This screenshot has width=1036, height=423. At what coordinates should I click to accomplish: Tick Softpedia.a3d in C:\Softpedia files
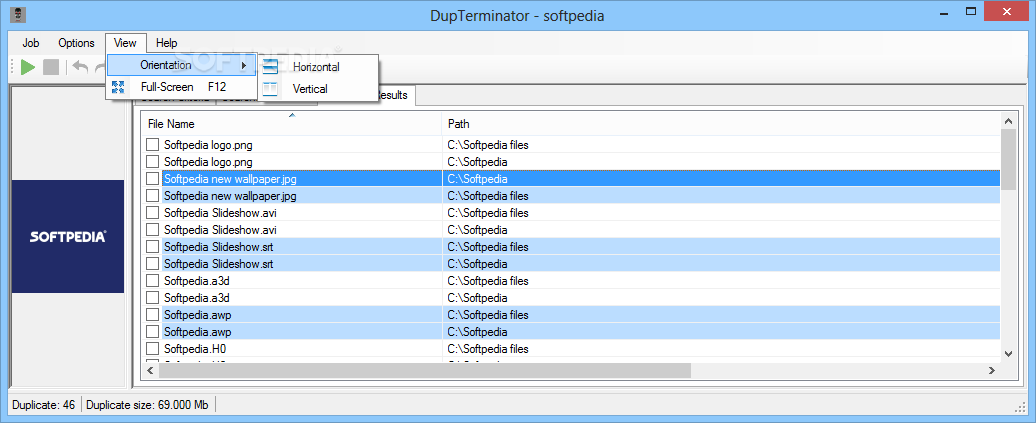pos(153,281)
